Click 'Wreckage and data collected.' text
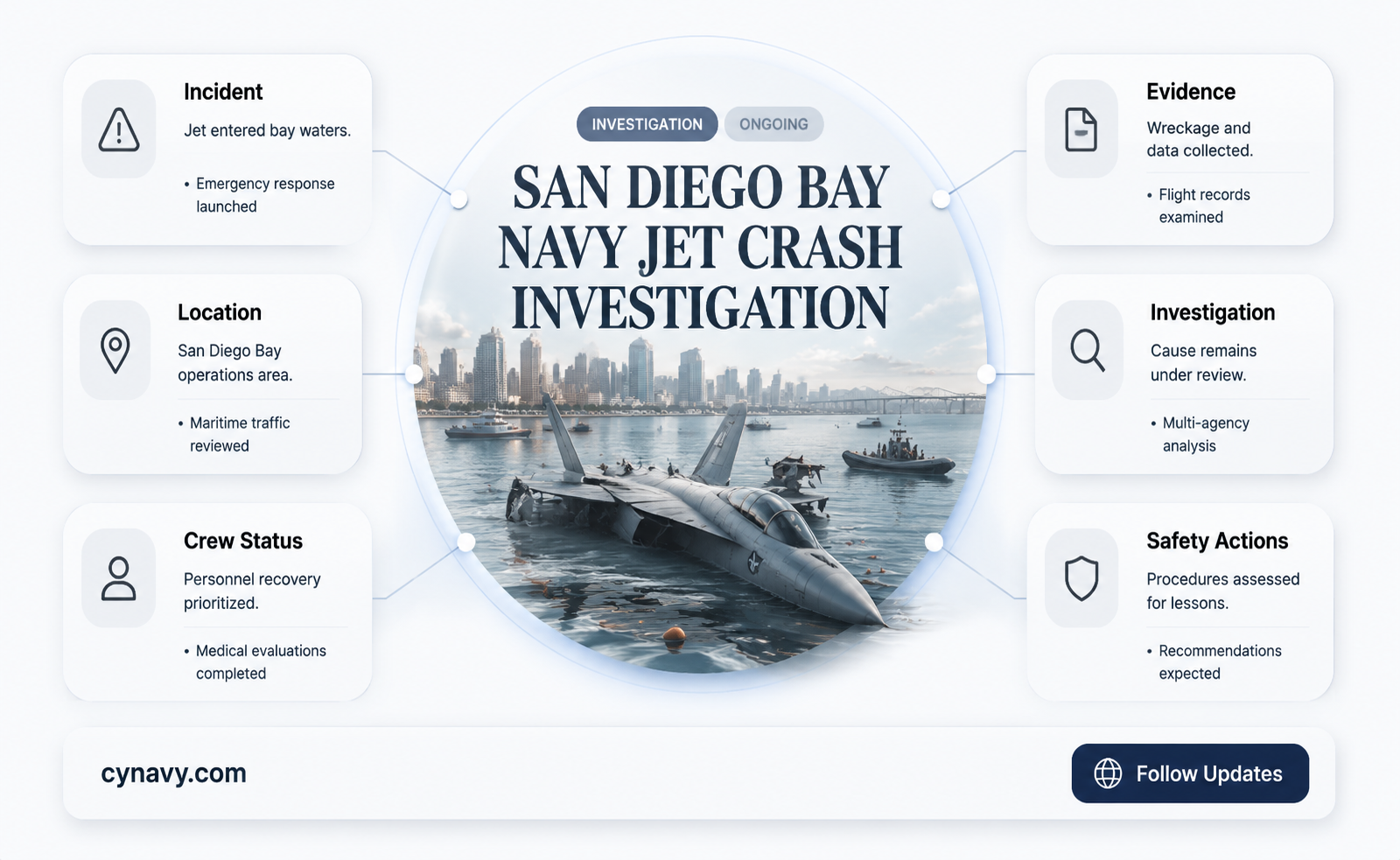Viewport: 1400px width, 860px height. 1200,139
